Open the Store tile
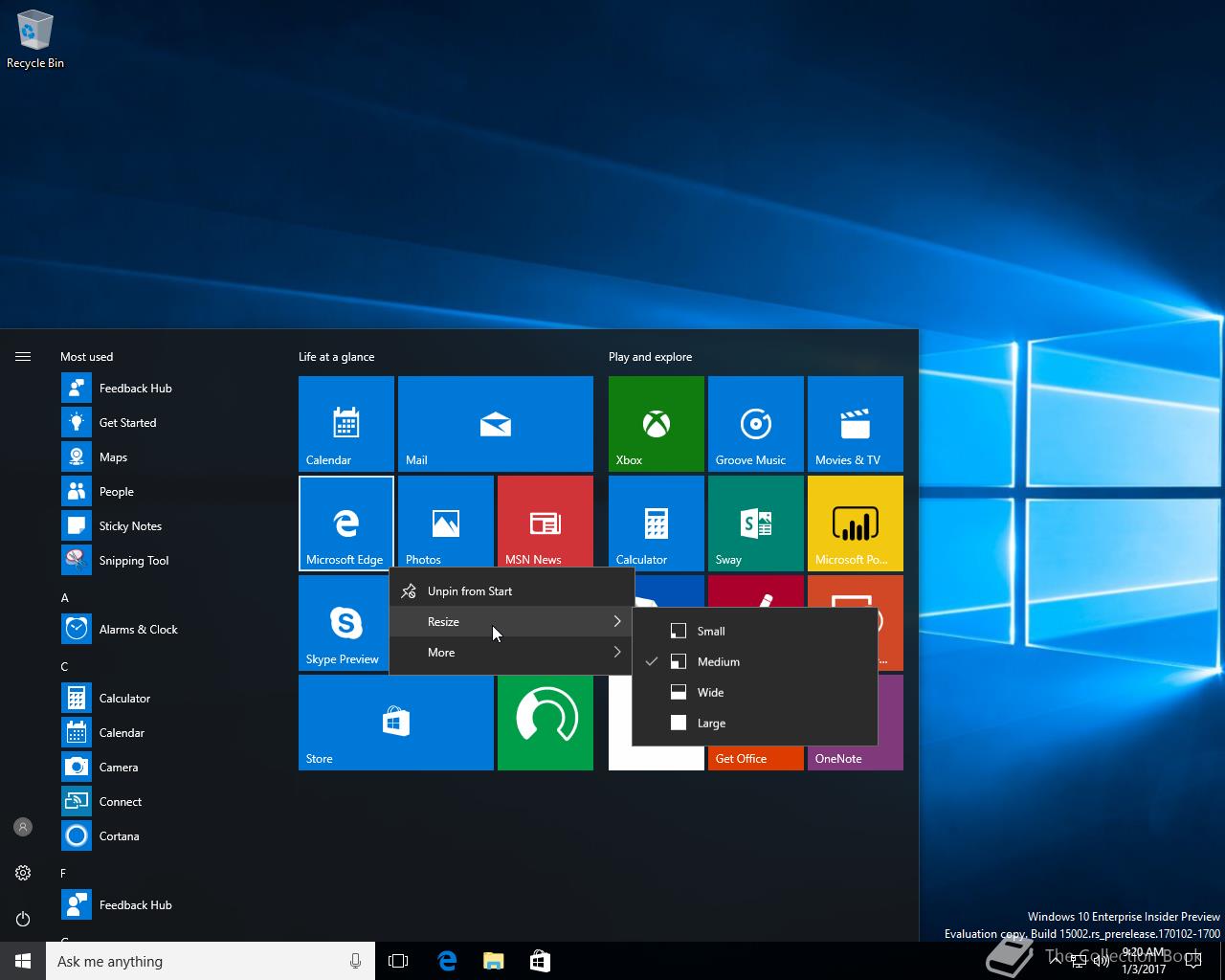This screenshot has height=980, width=1225. click(395, 722)
